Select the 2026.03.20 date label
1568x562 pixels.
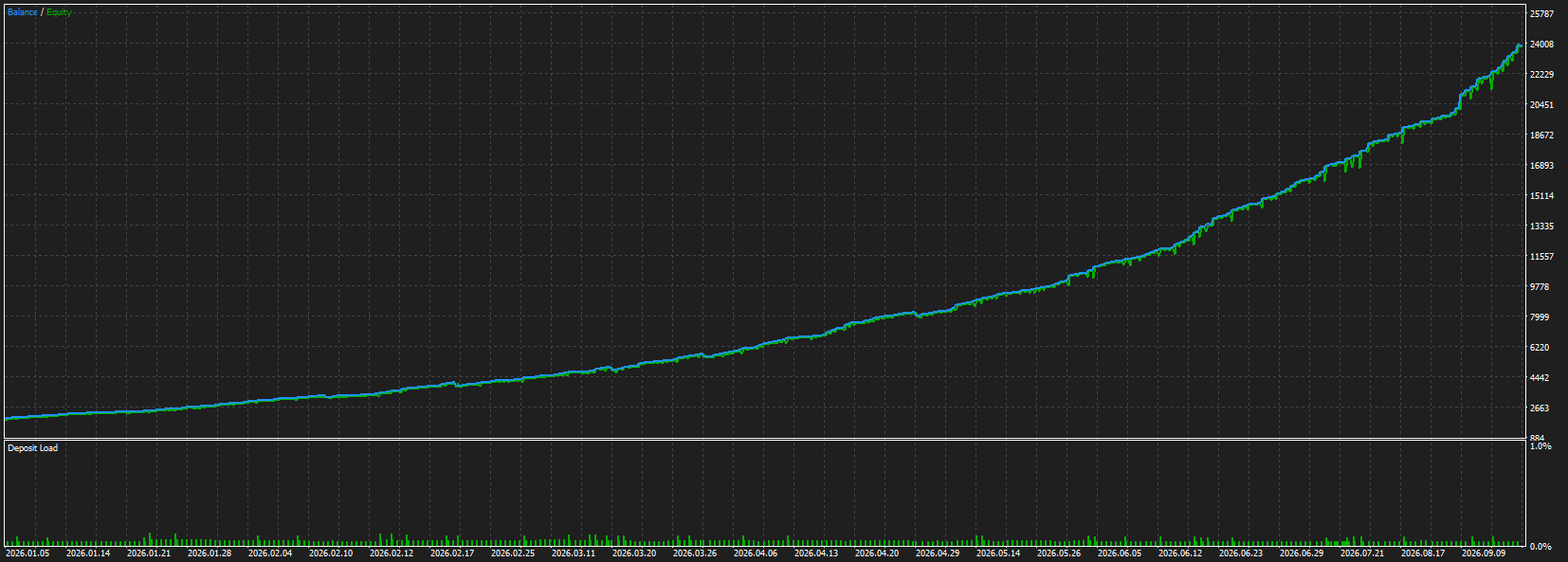click(x=634, y=553)
